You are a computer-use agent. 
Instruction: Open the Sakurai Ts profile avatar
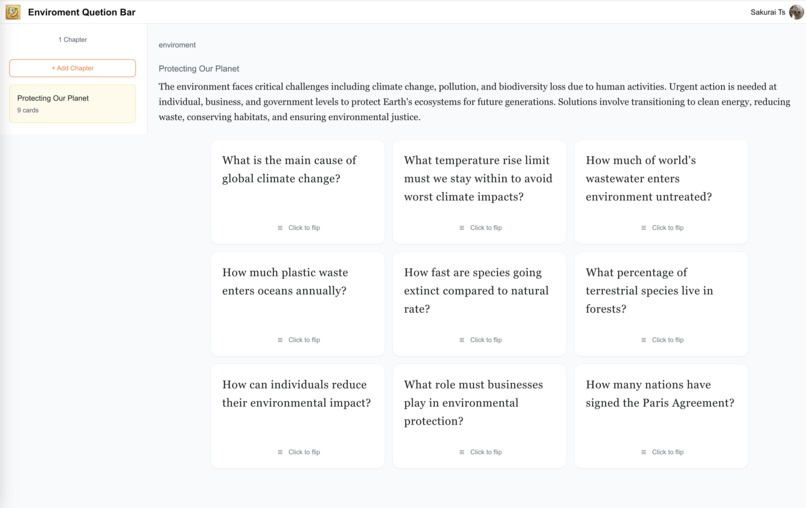pyautogui.click(x=796, y=12)
